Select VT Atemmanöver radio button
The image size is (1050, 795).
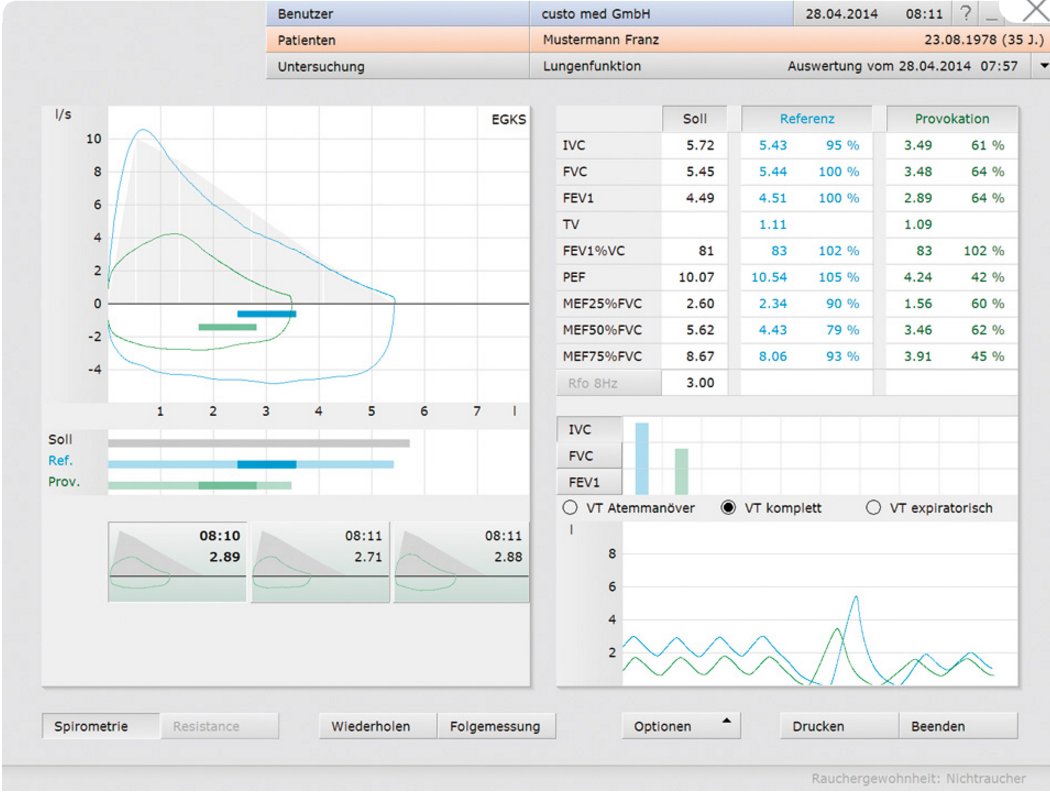pyautogui.click(x=571, y=508)
